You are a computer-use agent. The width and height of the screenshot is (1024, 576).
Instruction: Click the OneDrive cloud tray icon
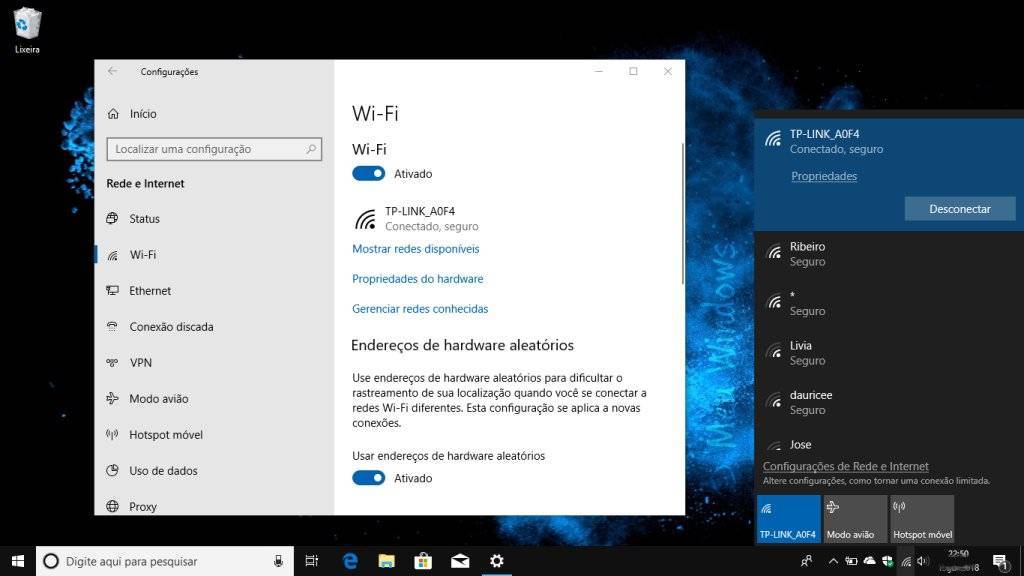tap(869, 561)
